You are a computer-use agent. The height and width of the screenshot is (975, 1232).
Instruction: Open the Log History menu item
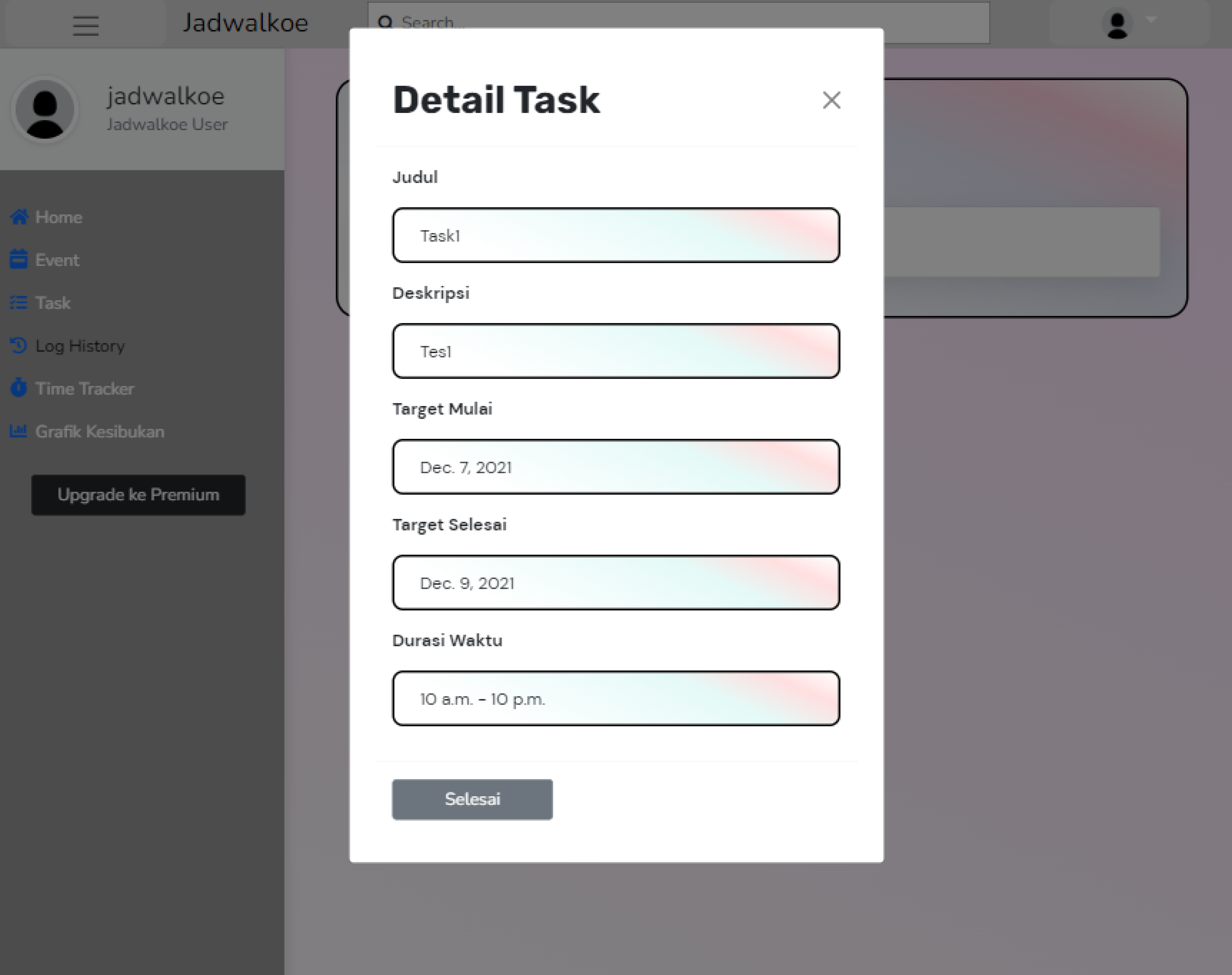coord(80,346)
